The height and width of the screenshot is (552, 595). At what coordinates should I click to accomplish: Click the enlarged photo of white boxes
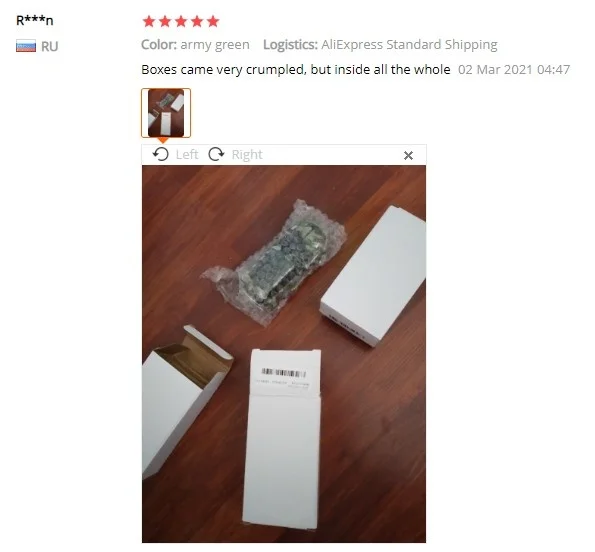click(284, 354)
